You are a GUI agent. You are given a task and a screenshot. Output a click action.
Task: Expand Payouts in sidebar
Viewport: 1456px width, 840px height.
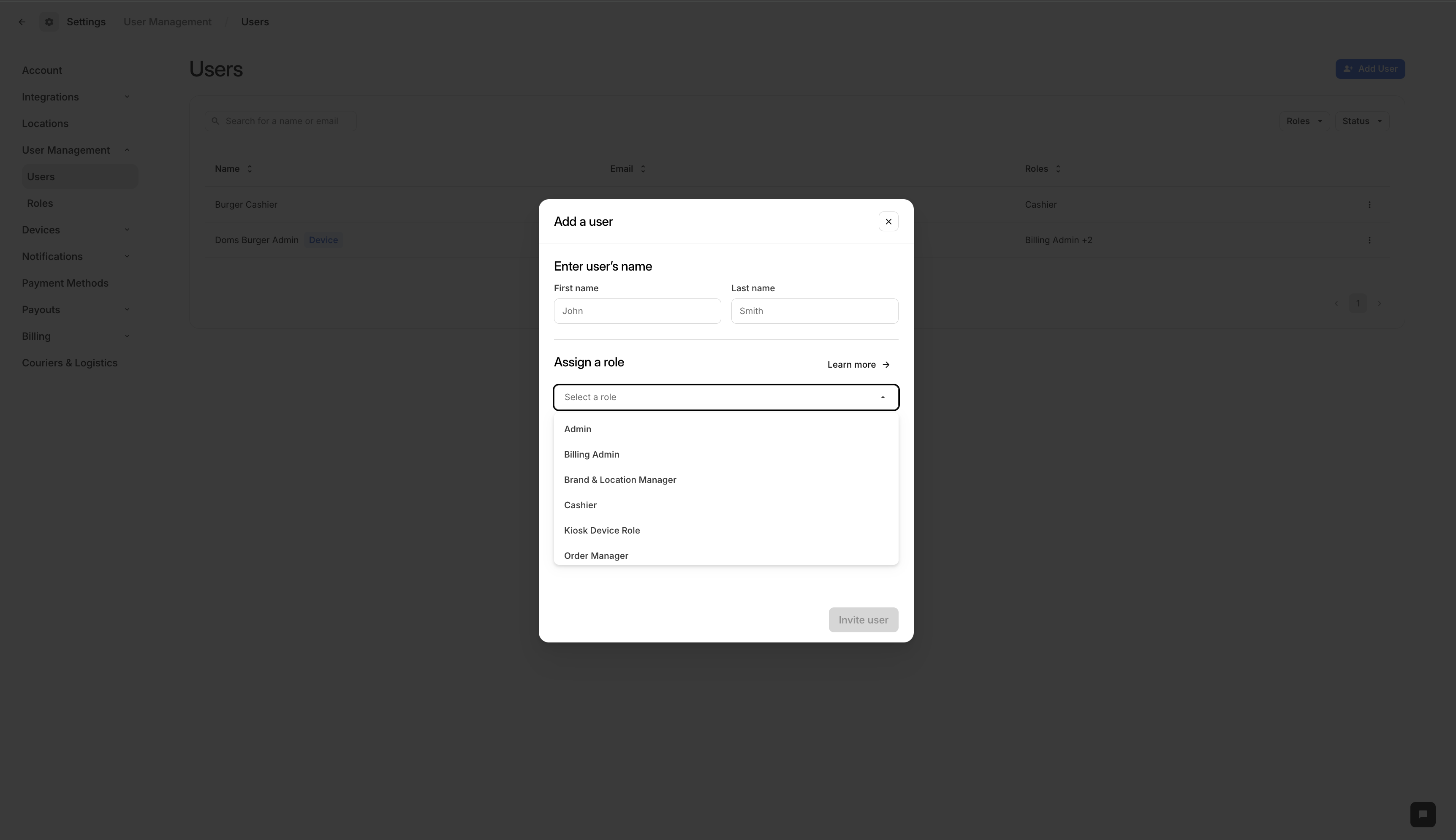[x=127, y=310]
